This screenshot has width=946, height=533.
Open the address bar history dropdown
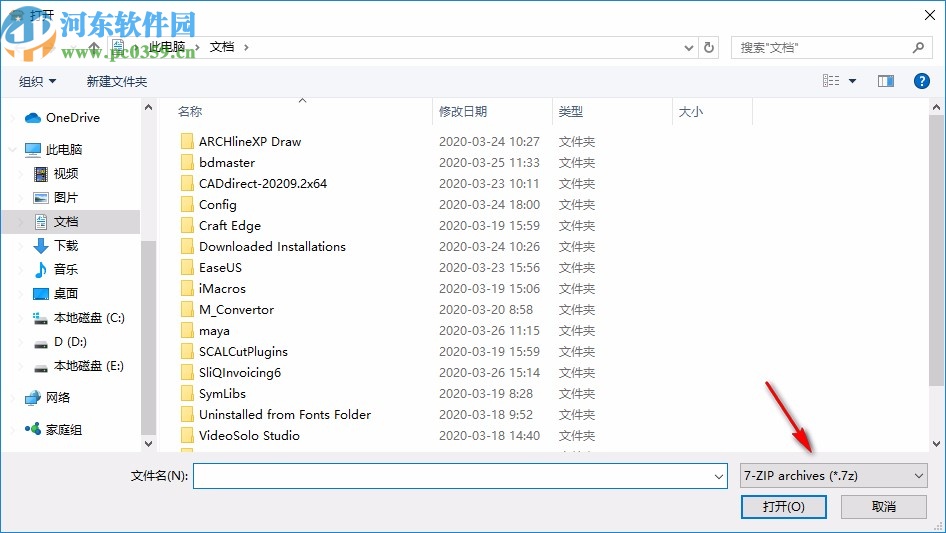[x=688, y=48]
